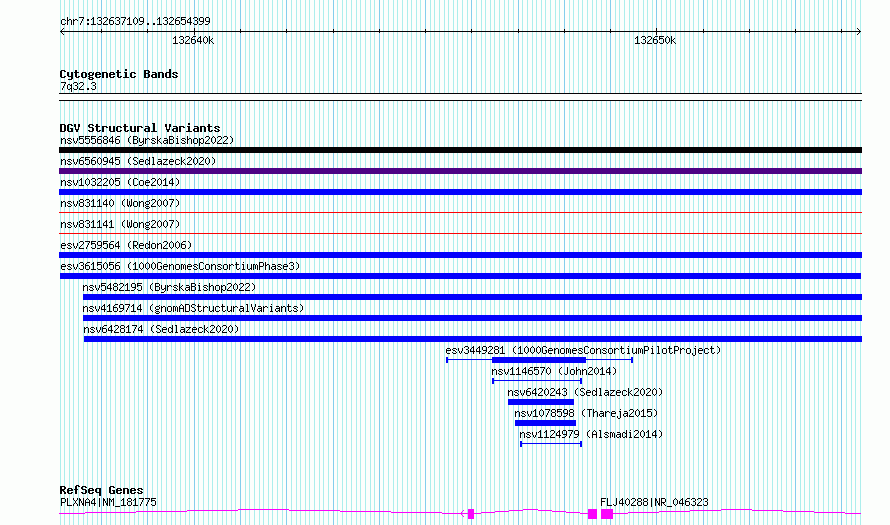The width and height of the screenshot is (890, 525).
Task: Open nsv4169714 gnomADStructuralVariants label
Action: (193, 308)
